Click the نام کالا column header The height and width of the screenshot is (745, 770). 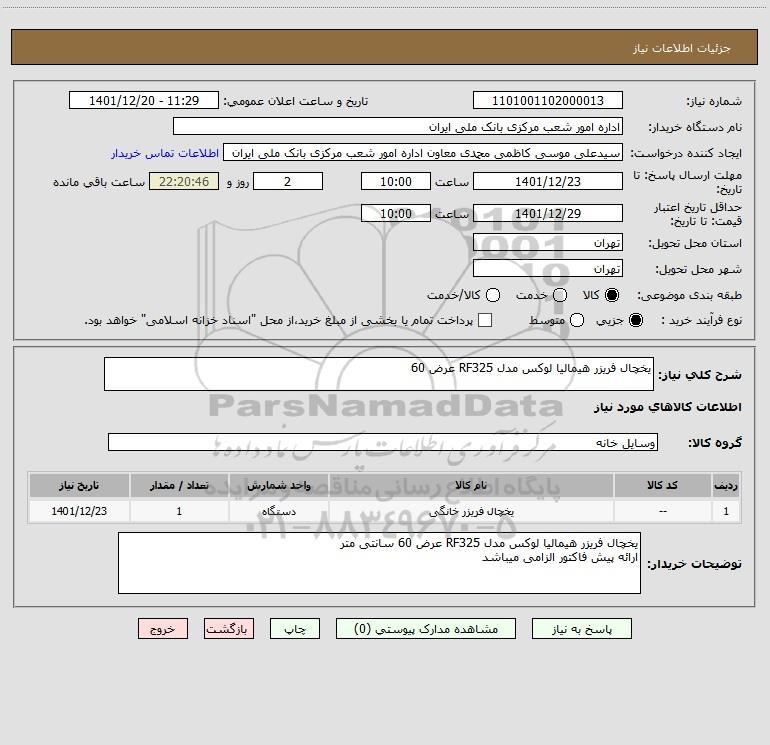(x=471, y=485)
